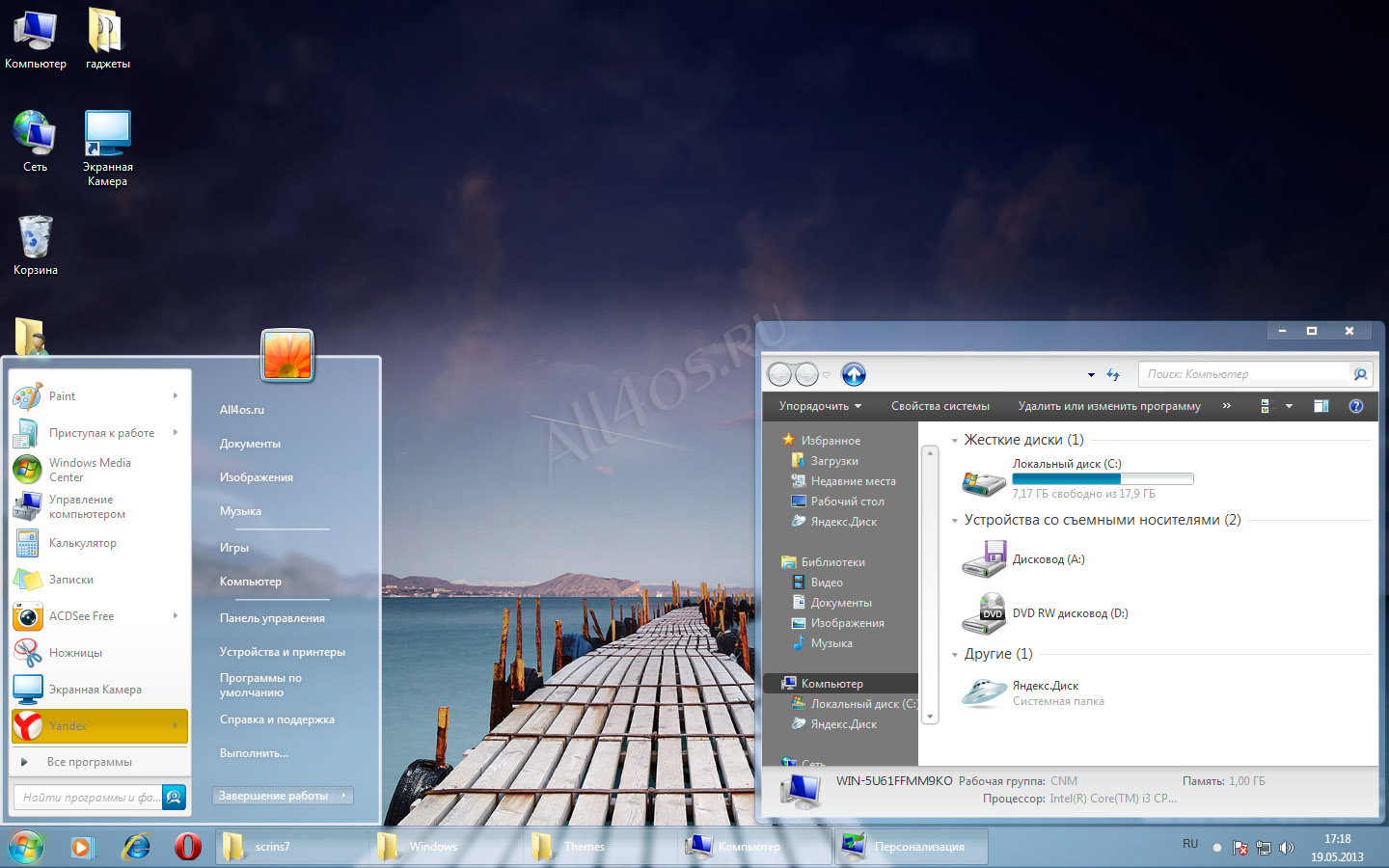Switch to scrins7 taskbar window

pos(291,847)
